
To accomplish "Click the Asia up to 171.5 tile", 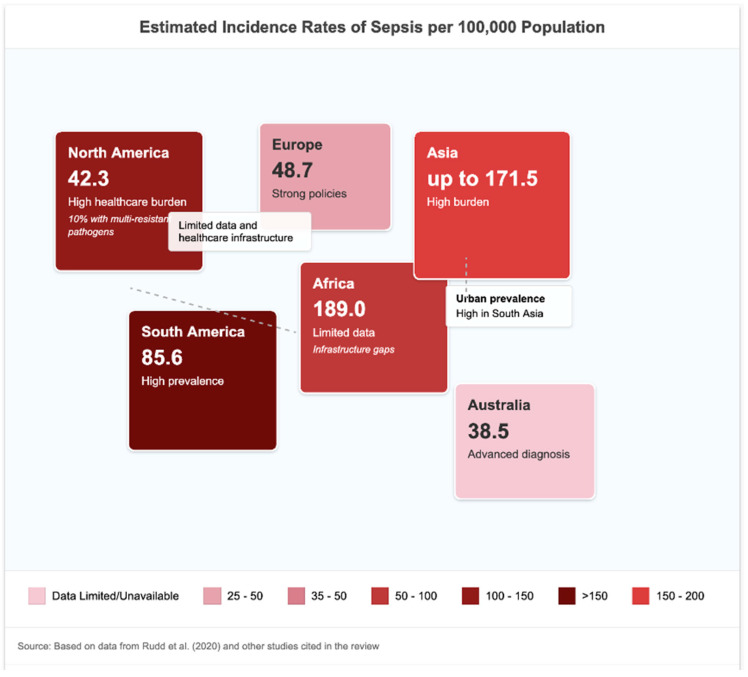I will coord(492,205).
